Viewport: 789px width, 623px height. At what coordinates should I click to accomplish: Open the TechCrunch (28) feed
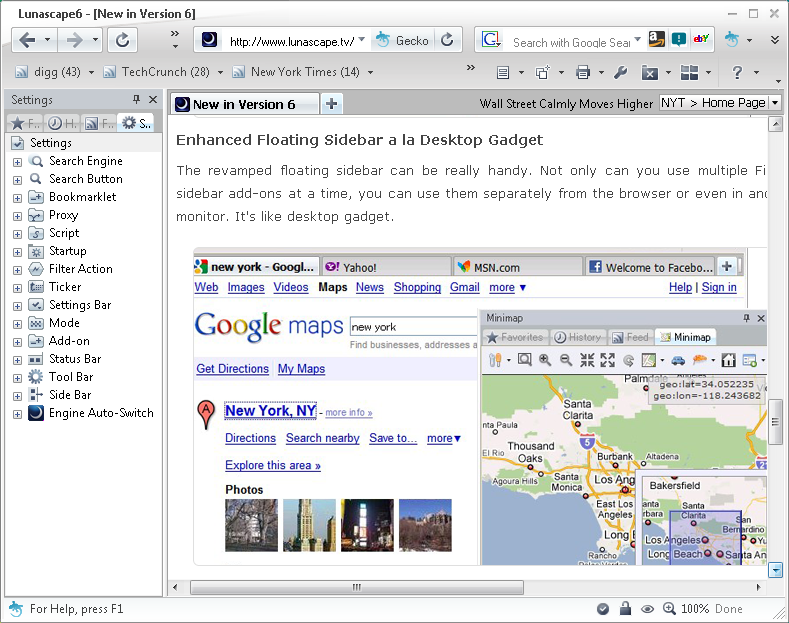click(156, 72)
